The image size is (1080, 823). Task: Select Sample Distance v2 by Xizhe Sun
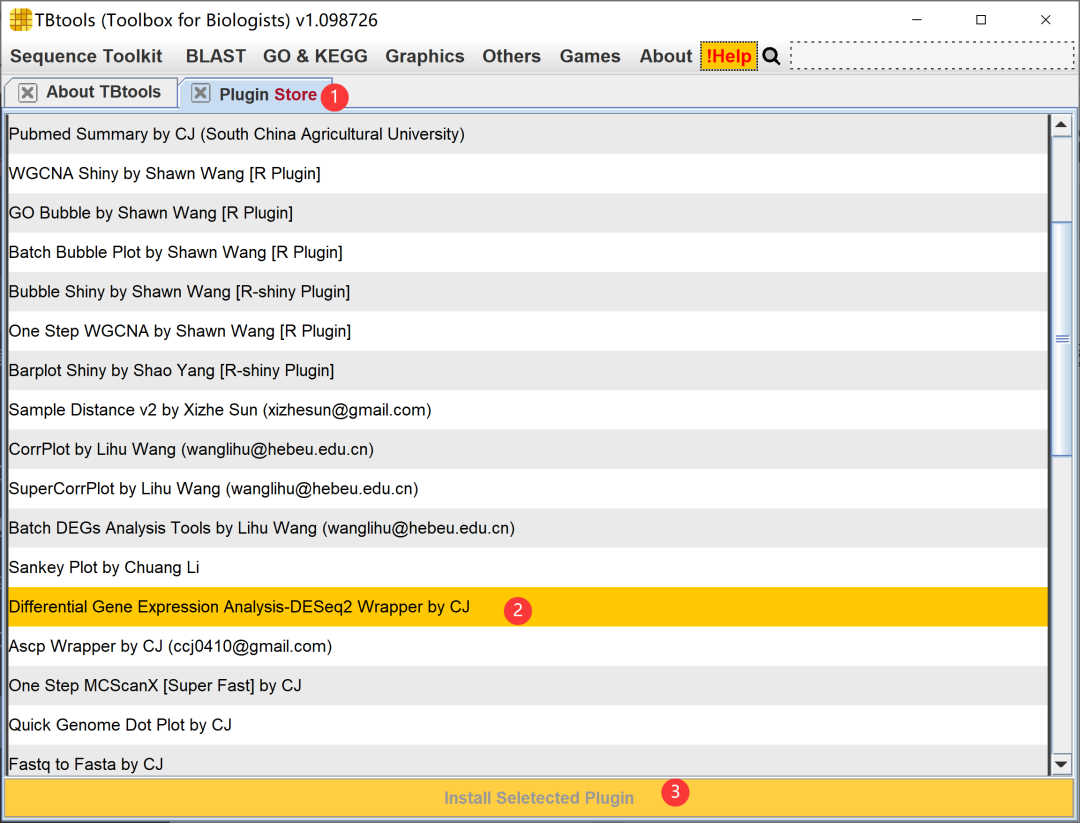coord(528,410)
